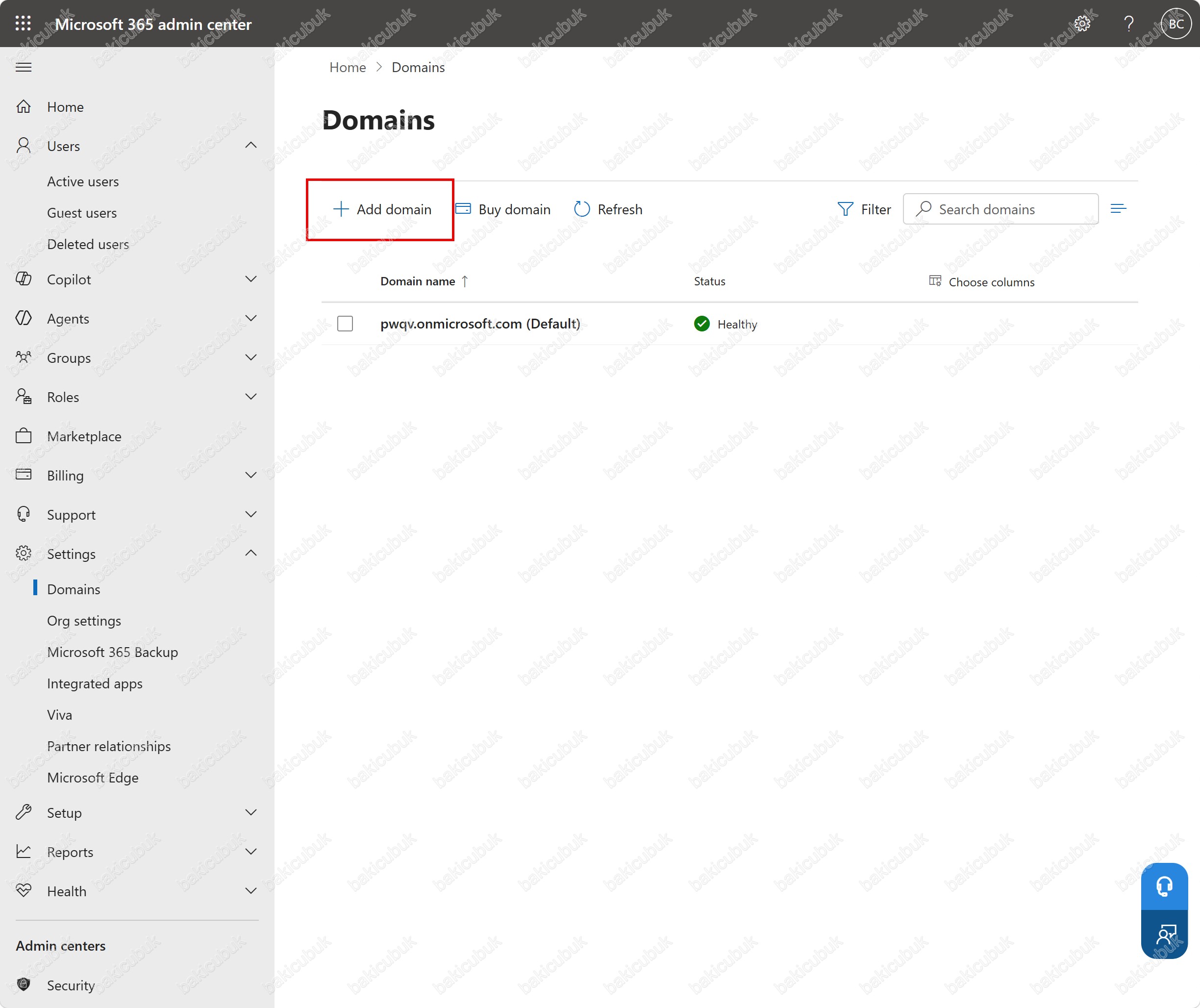1200x1008 pixels.
Task: Open the settings gear in top bar
Action: [x=1082, y=24]
